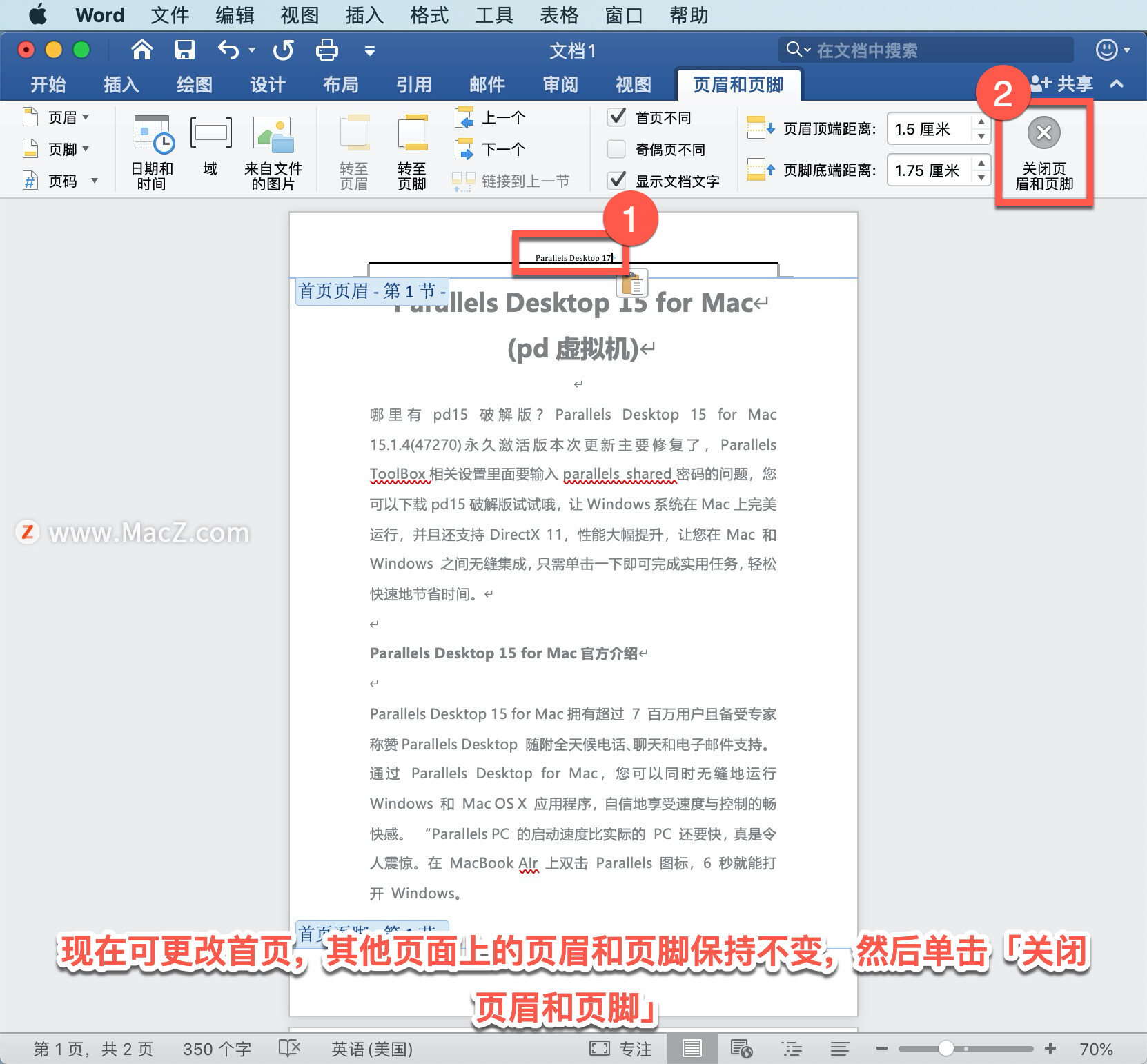Zoom out with the minus button

[881, 1049]
